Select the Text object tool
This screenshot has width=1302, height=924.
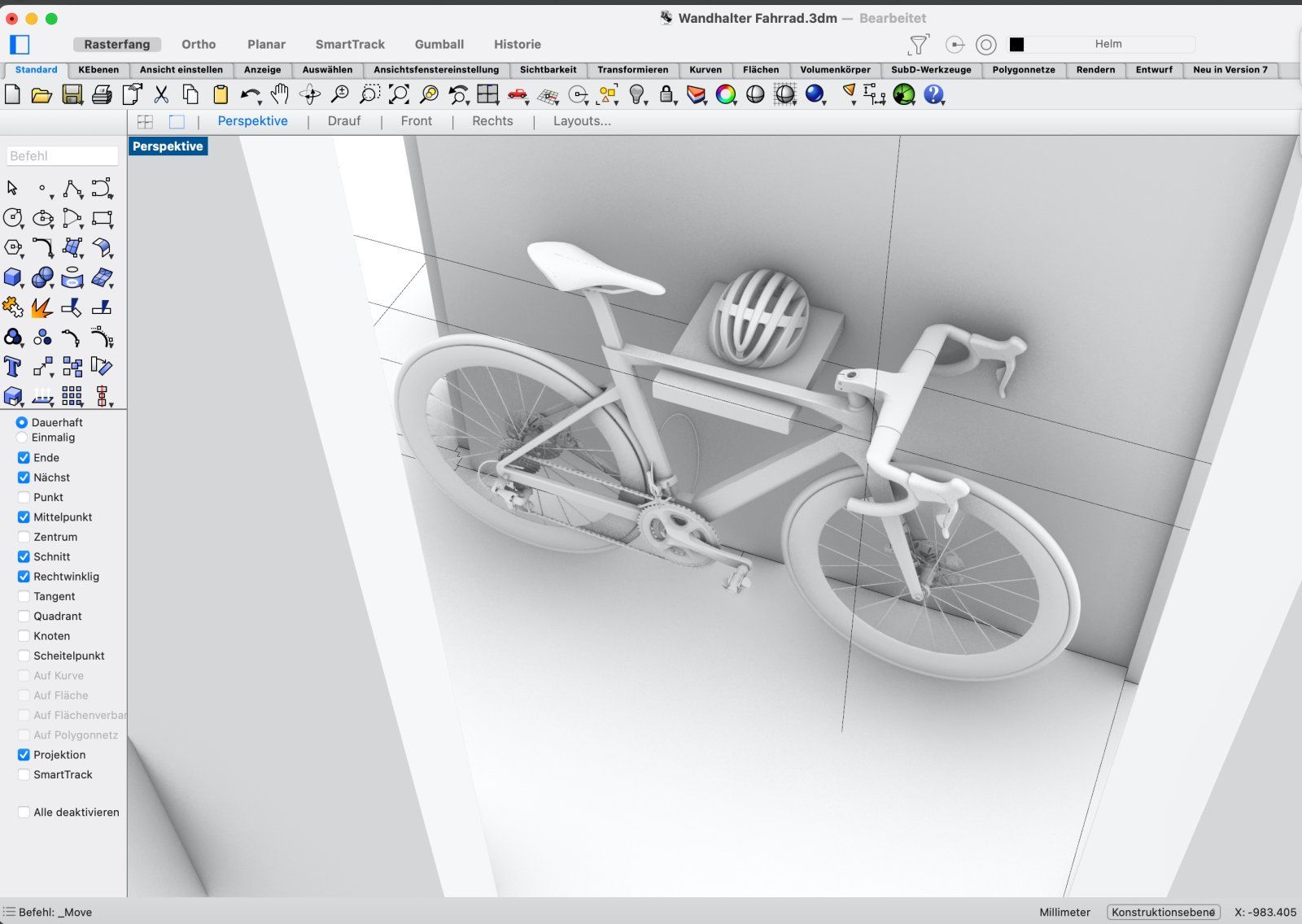point(13,367)
